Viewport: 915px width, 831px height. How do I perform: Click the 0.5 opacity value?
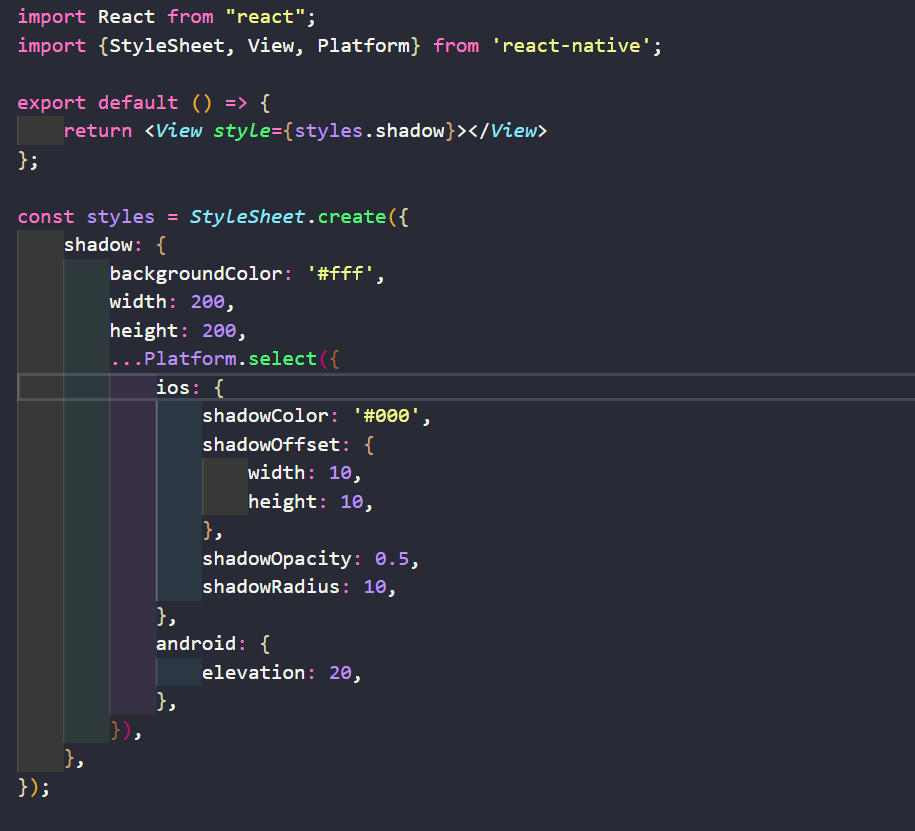(392, 559)
